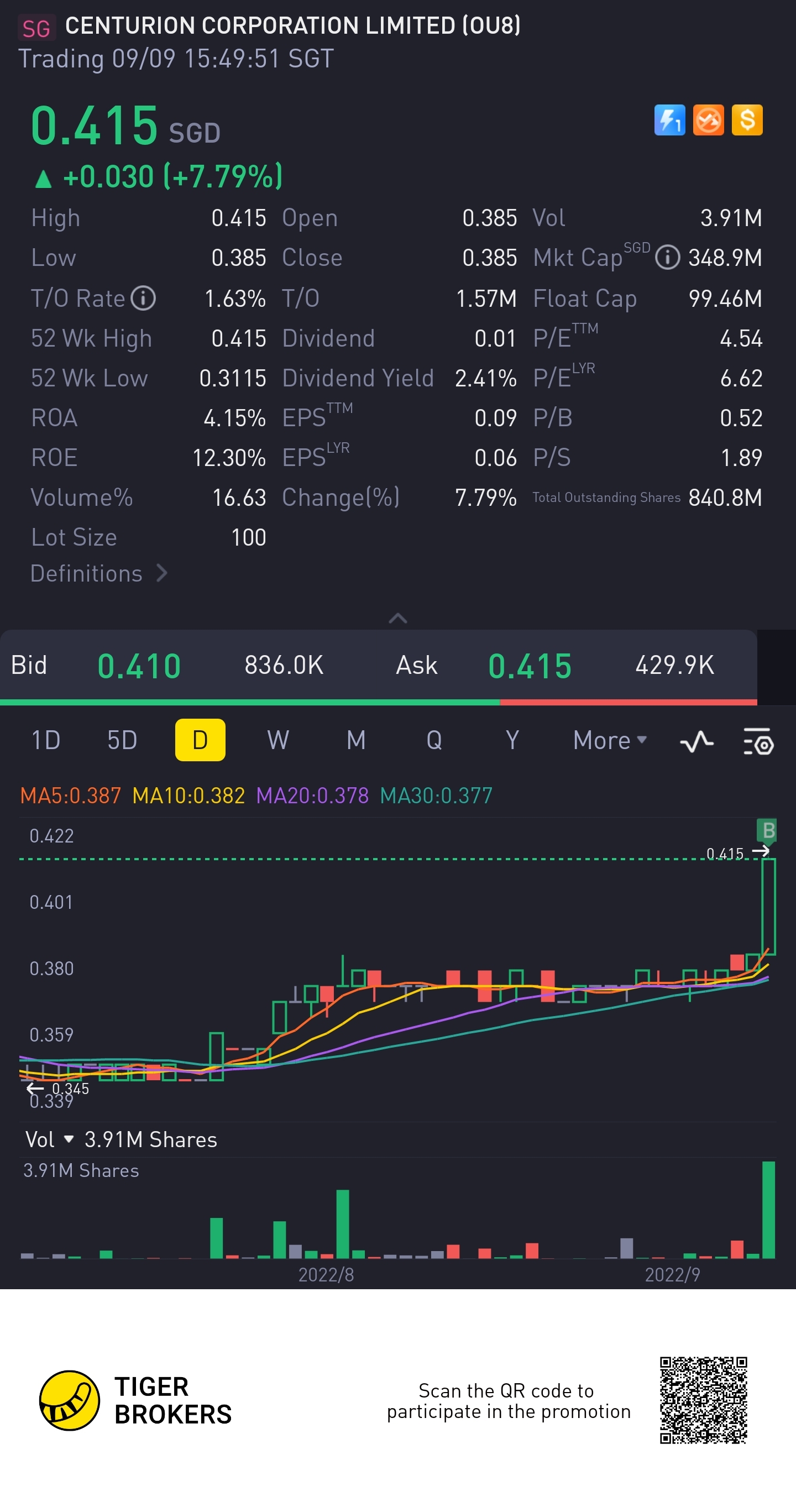Collapse the quote details panel
Screen dimensions: 796x1512
(x=398, y=618)
